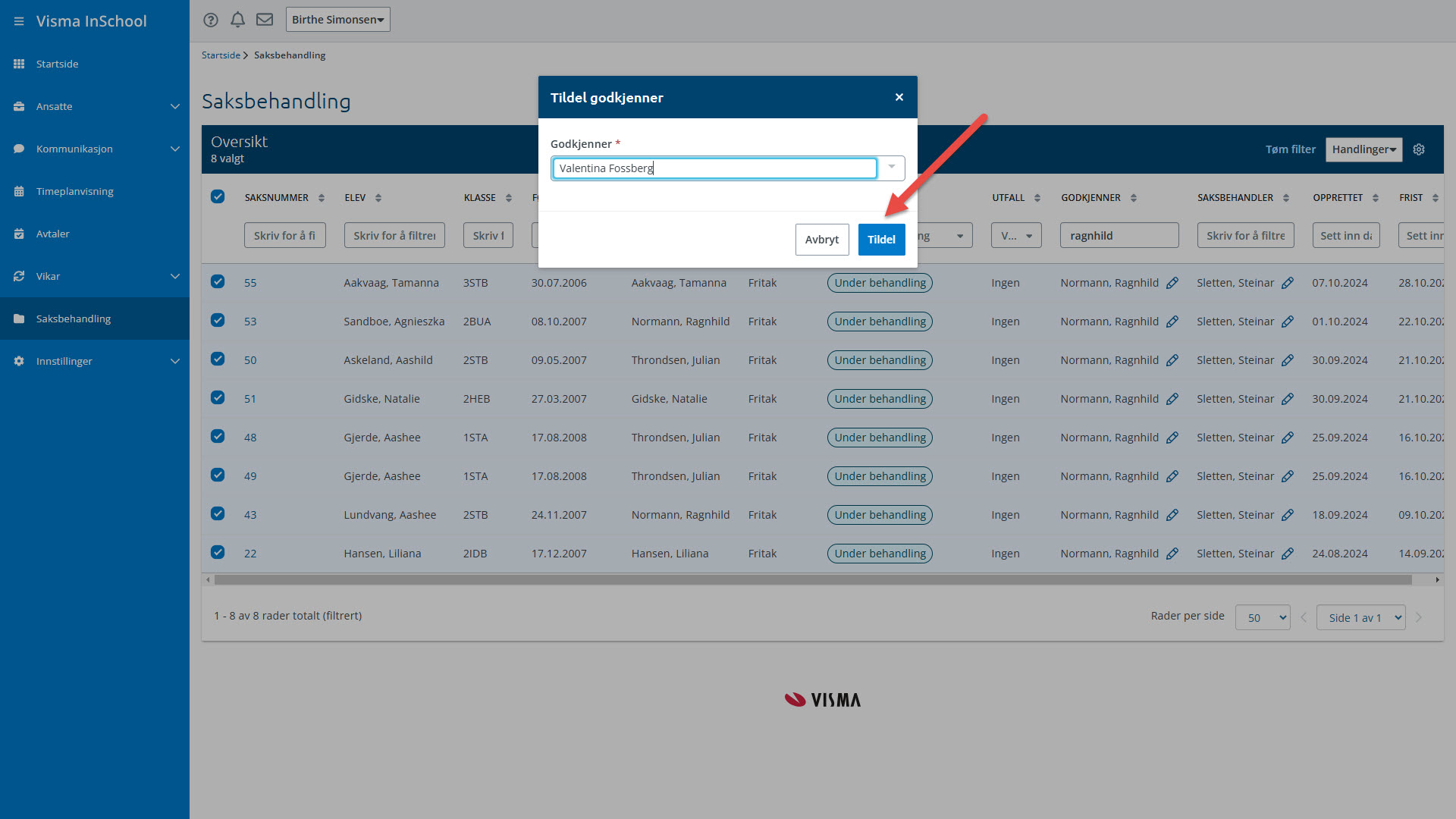Open the notifications bell icon

coord(237,20)
